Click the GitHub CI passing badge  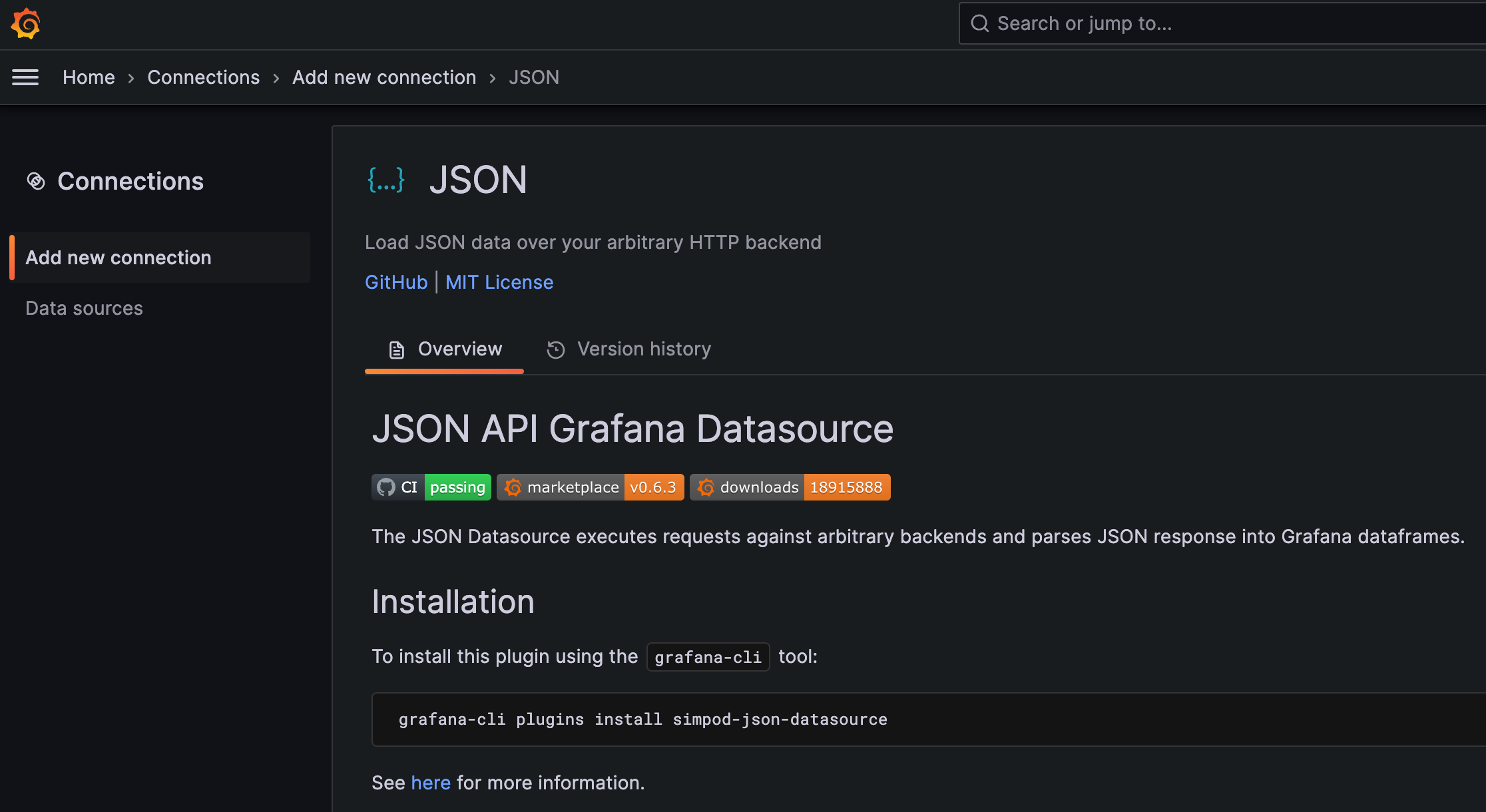[x=431, y=487]
